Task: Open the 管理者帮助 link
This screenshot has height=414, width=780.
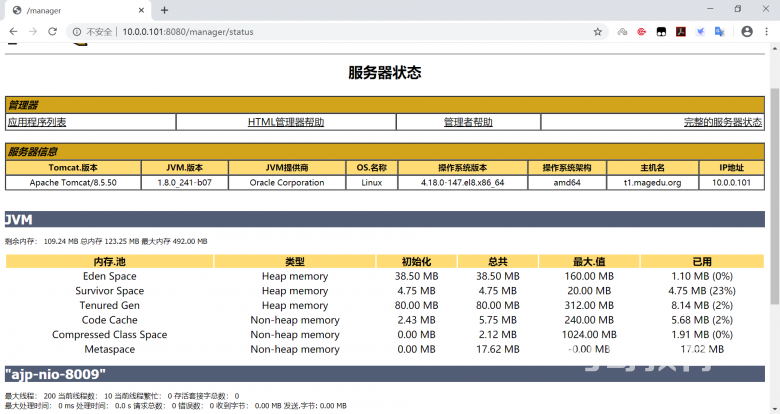Action: coord(468,122)
